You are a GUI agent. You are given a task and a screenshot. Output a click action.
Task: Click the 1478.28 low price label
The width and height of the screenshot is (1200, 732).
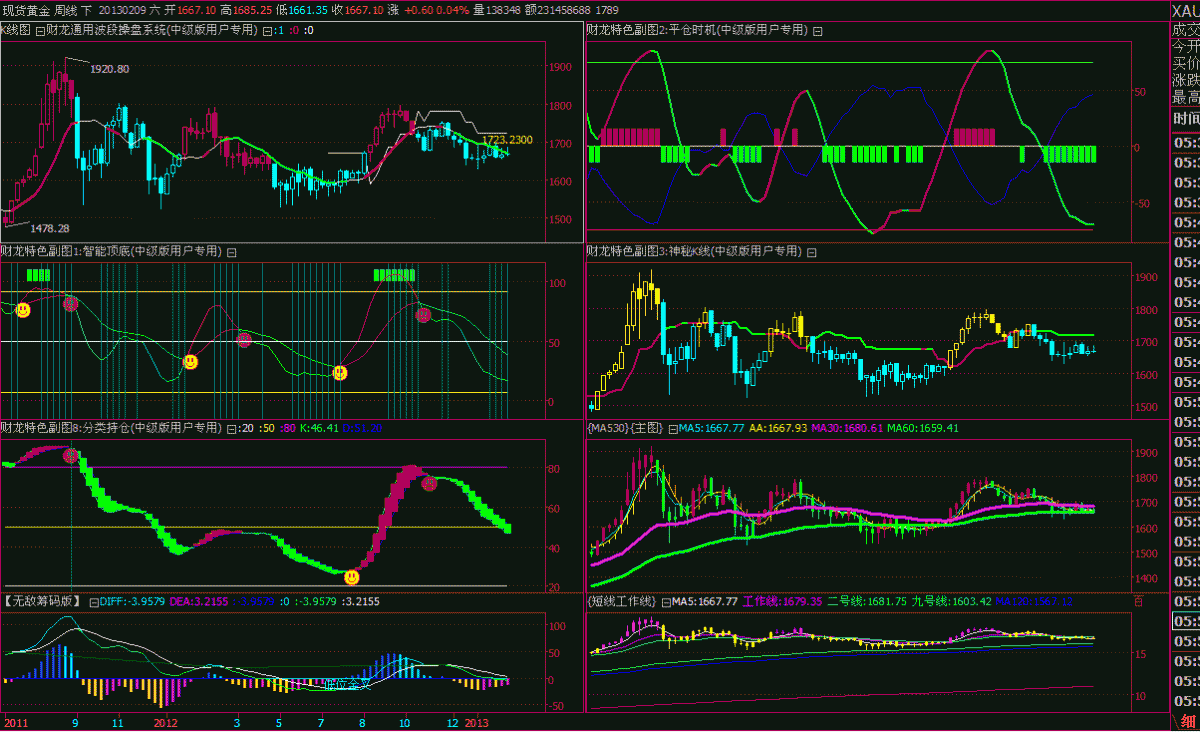[50, 229]
